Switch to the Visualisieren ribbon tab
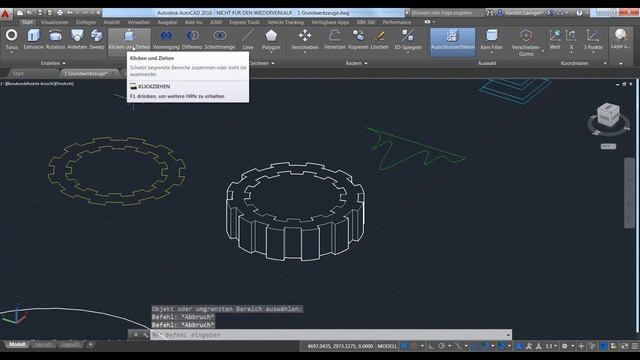 pos(55,22)
